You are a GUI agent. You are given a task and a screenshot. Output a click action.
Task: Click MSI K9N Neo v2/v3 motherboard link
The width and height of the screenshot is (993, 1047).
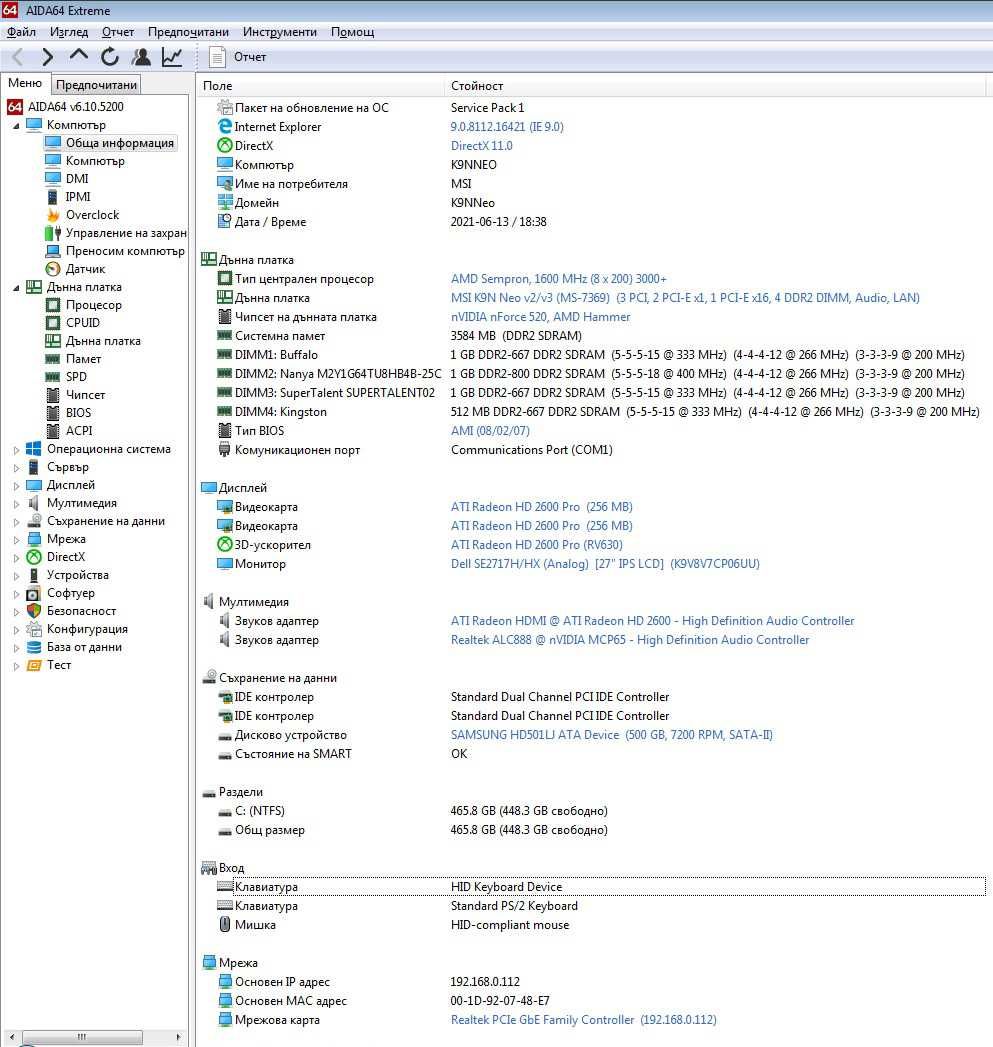click(x=684, y=298)
